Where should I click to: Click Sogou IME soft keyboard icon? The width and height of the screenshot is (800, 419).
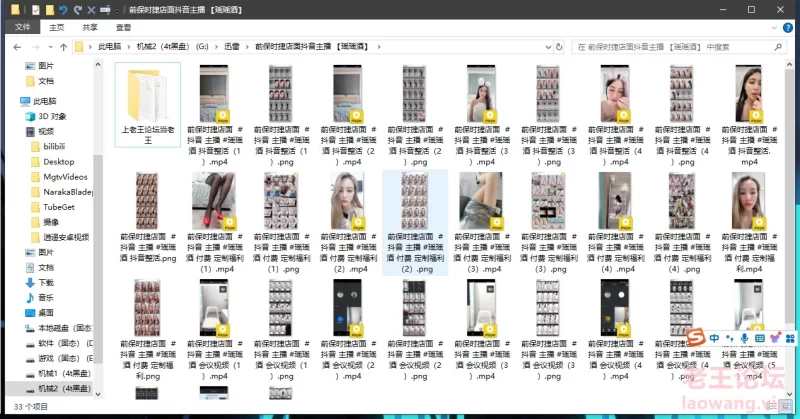point(759,338)
